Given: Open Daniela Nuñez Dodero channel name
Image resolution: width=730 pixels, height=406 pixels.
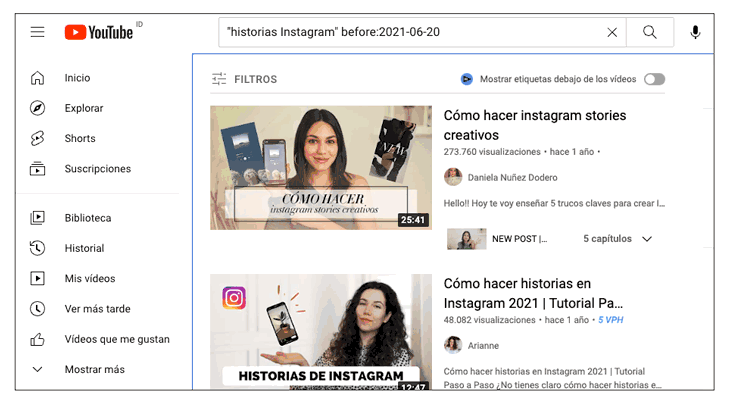Looking at the screenshot, I should point(512,177).
